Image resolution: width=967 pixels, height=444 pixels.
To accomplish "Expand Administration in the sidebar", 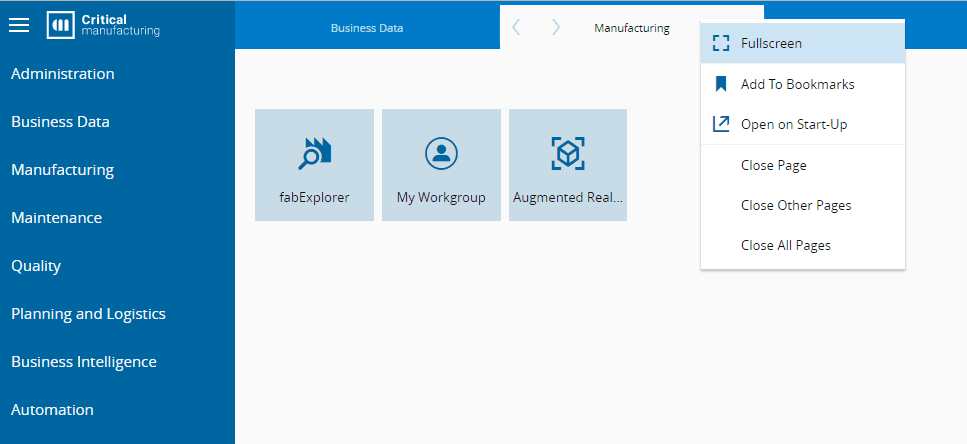I will 63,74.
